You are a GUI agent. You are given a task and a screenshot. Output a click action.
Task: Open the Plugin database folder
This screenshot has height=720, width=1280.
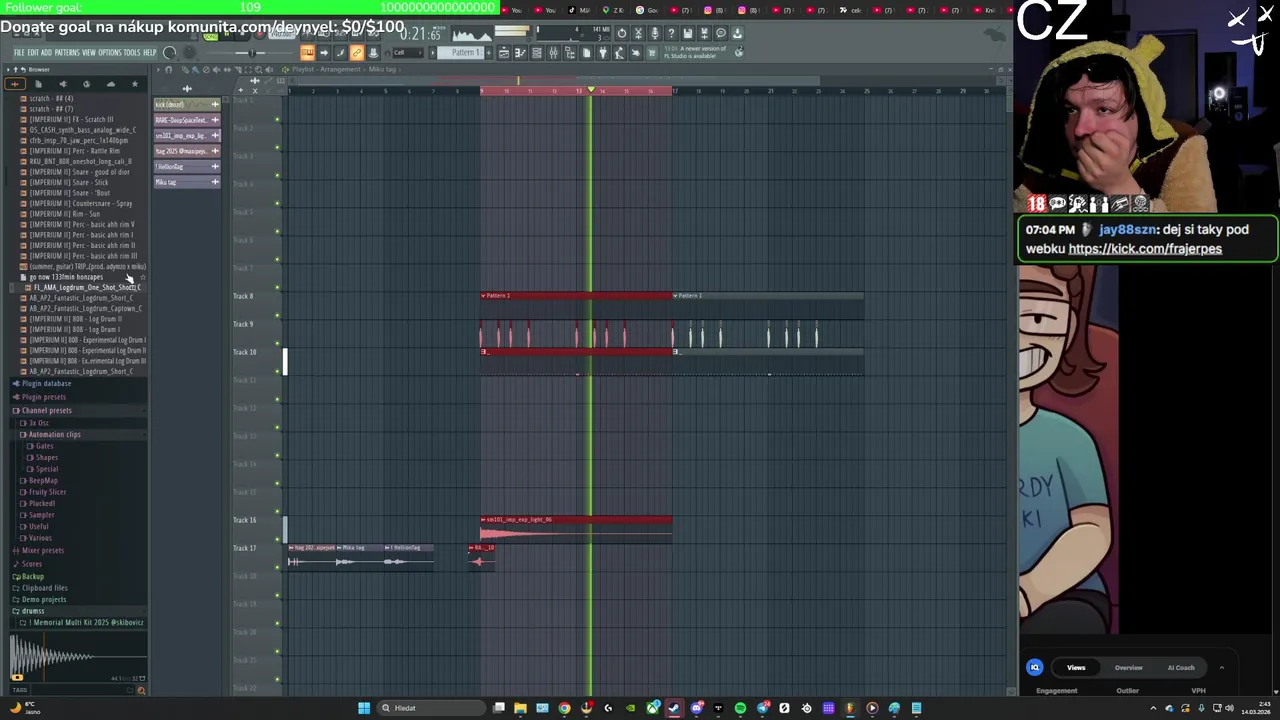(x=46, y=384)
